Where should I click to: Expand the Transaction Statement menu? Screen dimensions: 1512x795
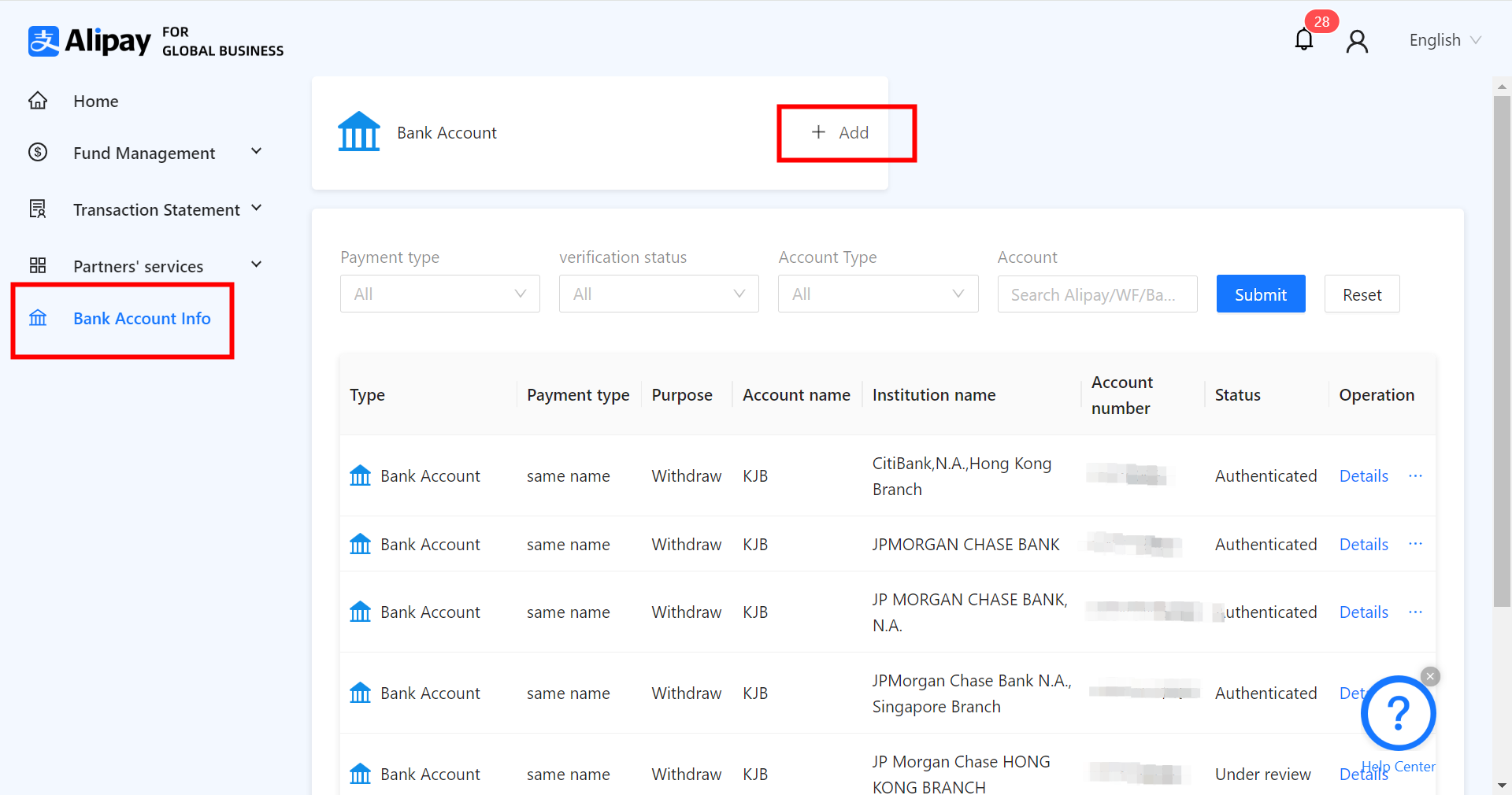(x=156, y=209)
